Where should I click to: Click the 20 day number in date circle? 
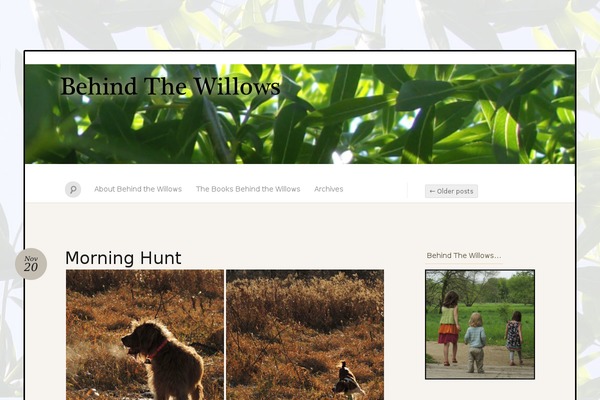coord(31,267)
